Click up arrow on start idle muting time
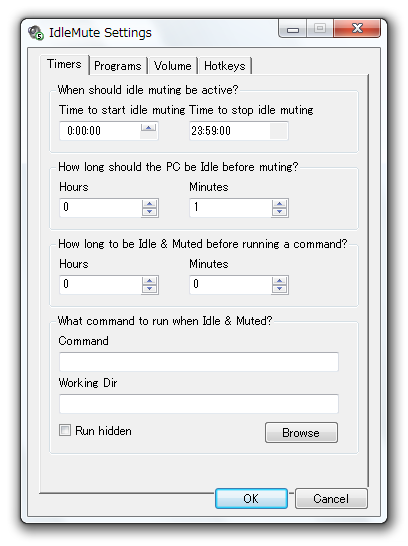The width and height of the screenshot is (408, 546). (x=149, y=127)
